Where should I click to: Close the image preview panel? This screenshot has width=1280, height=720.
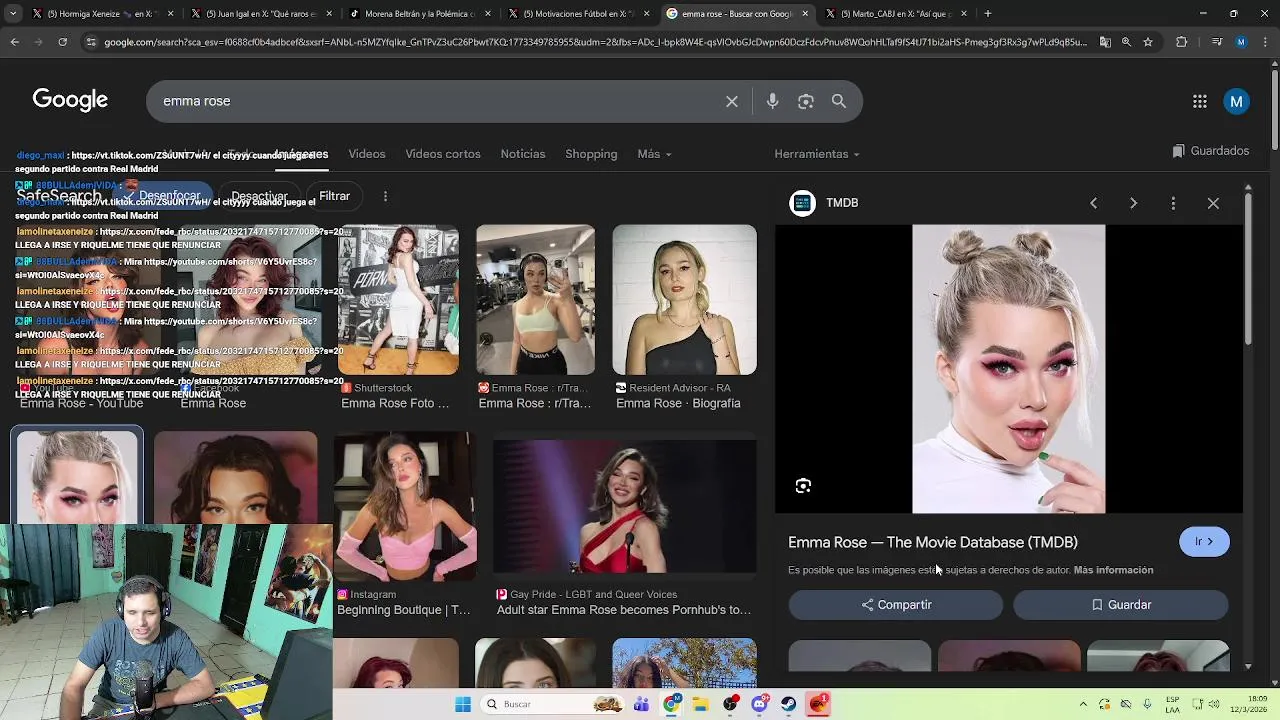(1213, 203)
